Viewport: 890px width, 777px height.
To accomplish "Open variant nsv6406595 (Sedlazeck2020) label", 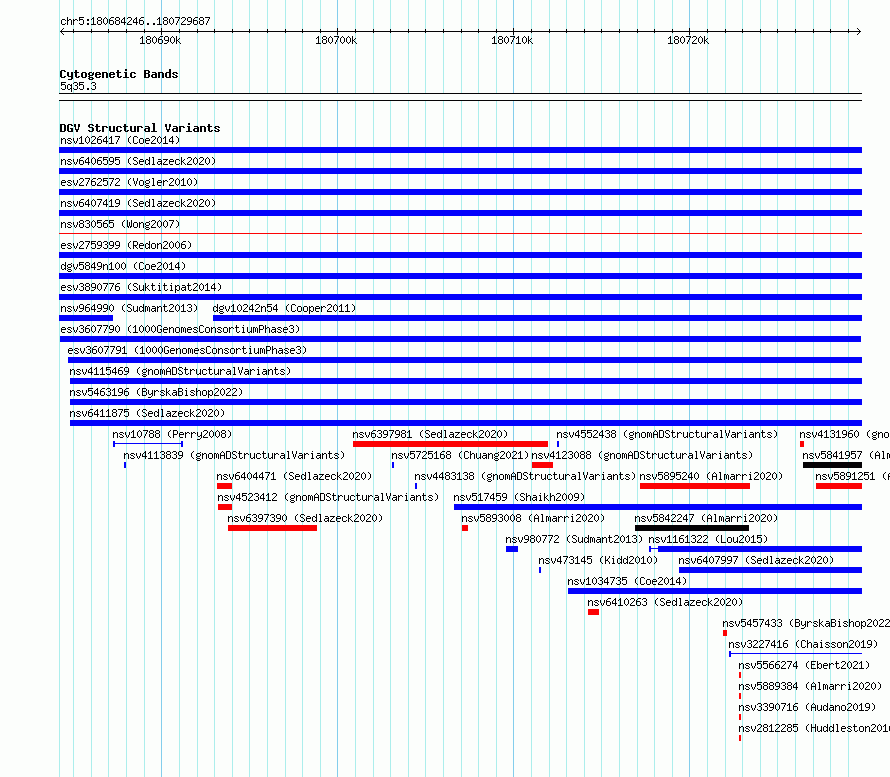I will tap(138, 161).
